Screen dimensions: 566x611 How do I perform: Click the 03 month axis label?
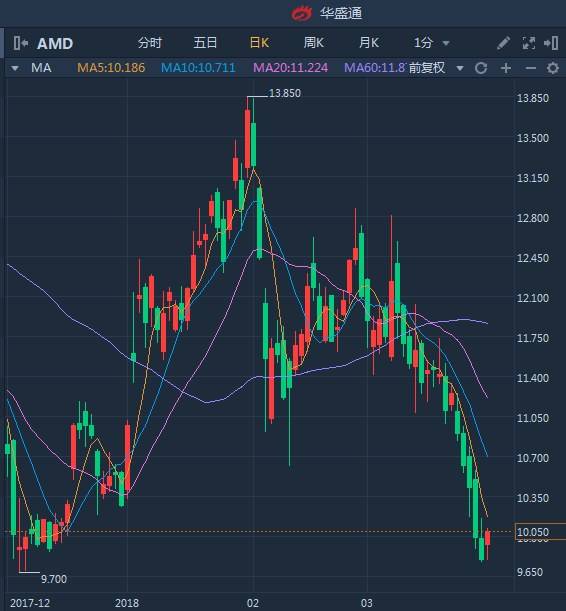366,603
